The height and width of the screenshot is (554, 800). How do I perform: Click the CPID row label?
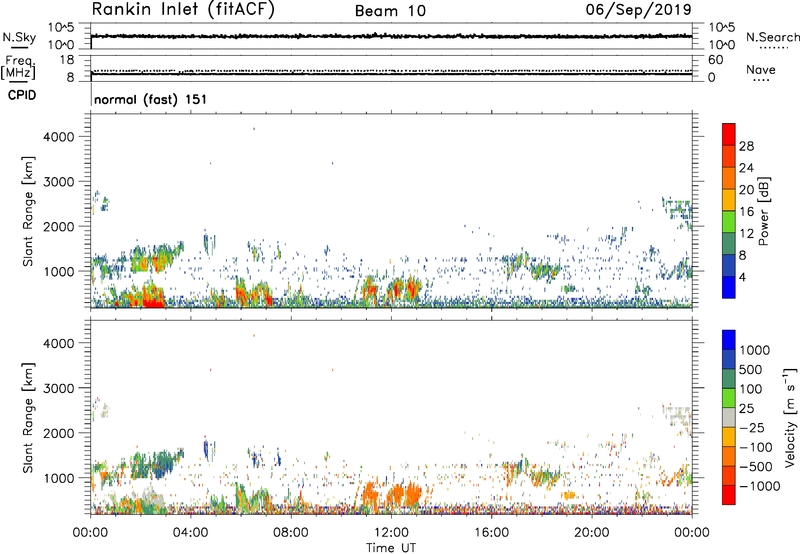(22, 95)
